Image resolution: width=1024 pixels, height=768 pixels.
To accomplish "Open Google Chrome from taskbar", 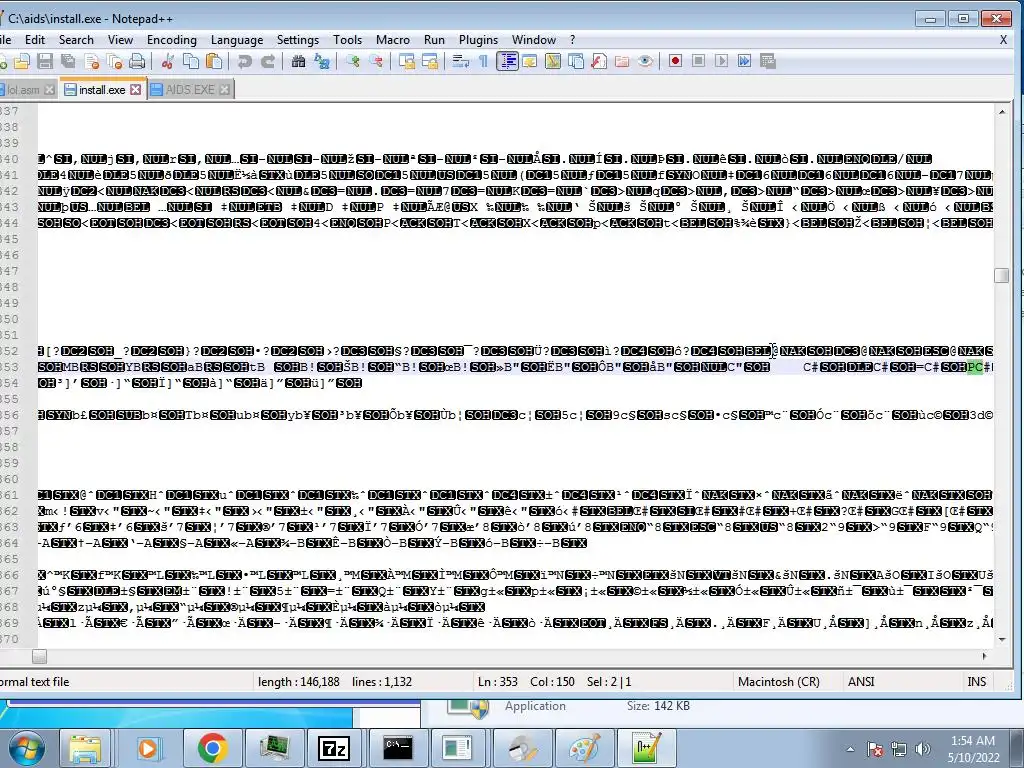I will 212,748.
